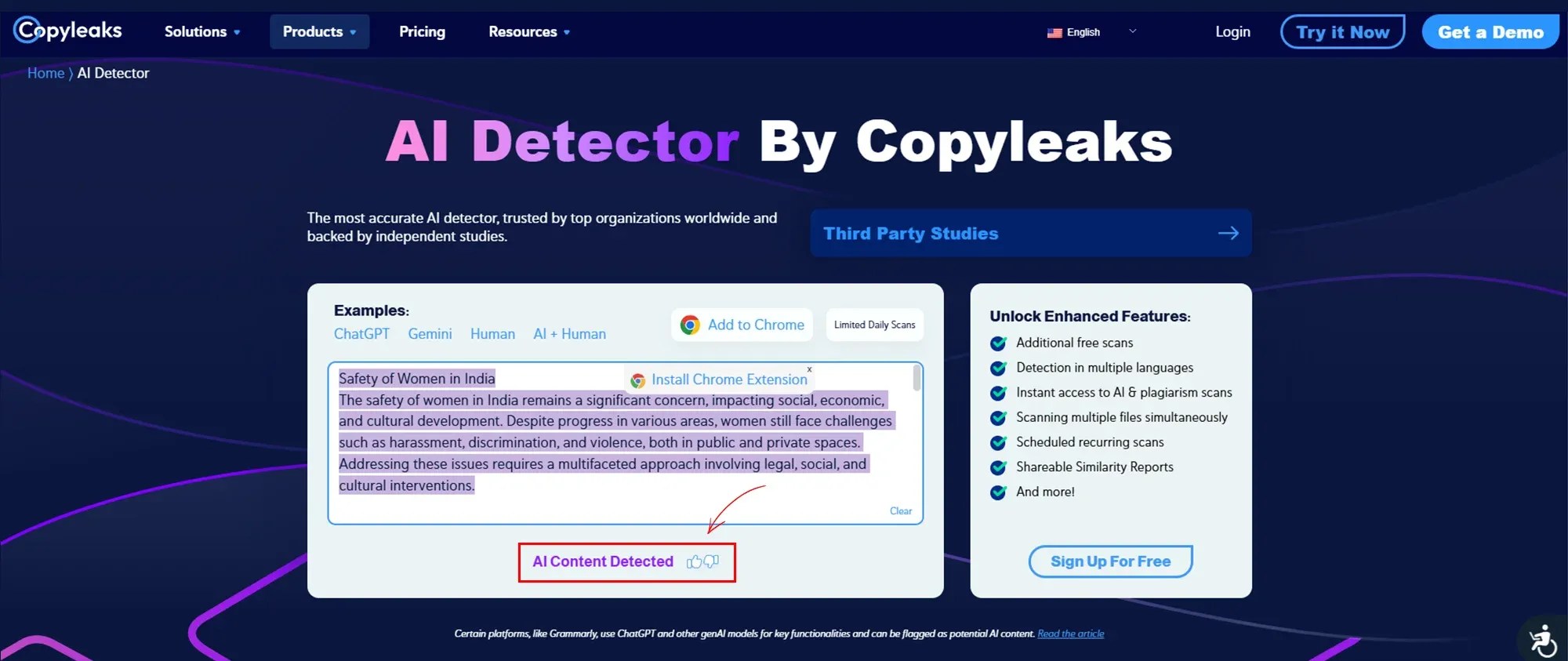Click the arrow on Third Party Studies
1568x661 pixels.
coord(1229,233)
